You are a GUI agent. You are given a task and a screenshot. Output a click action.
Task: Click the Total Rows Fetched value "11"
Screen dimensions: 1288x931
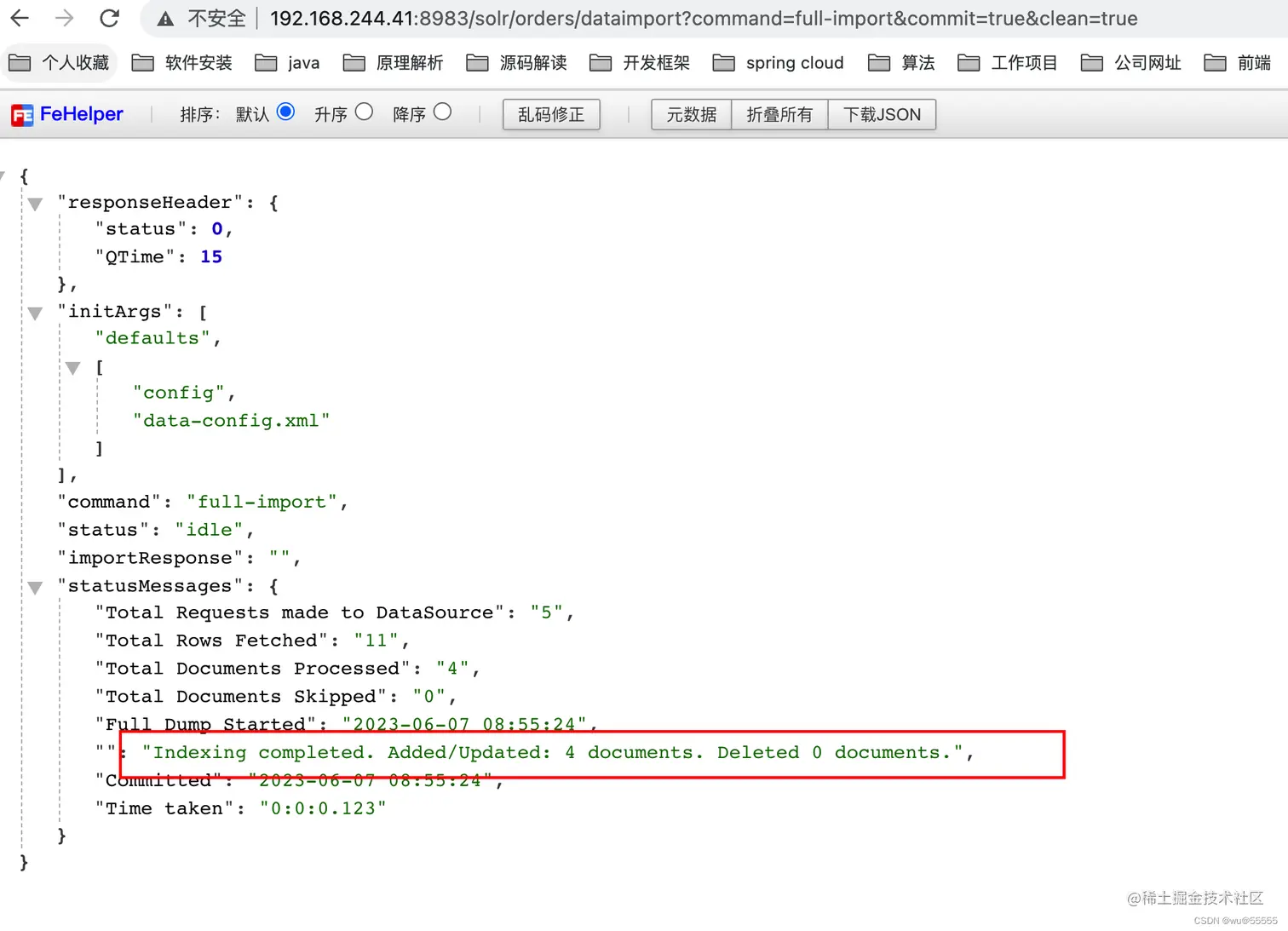point(376,641)
